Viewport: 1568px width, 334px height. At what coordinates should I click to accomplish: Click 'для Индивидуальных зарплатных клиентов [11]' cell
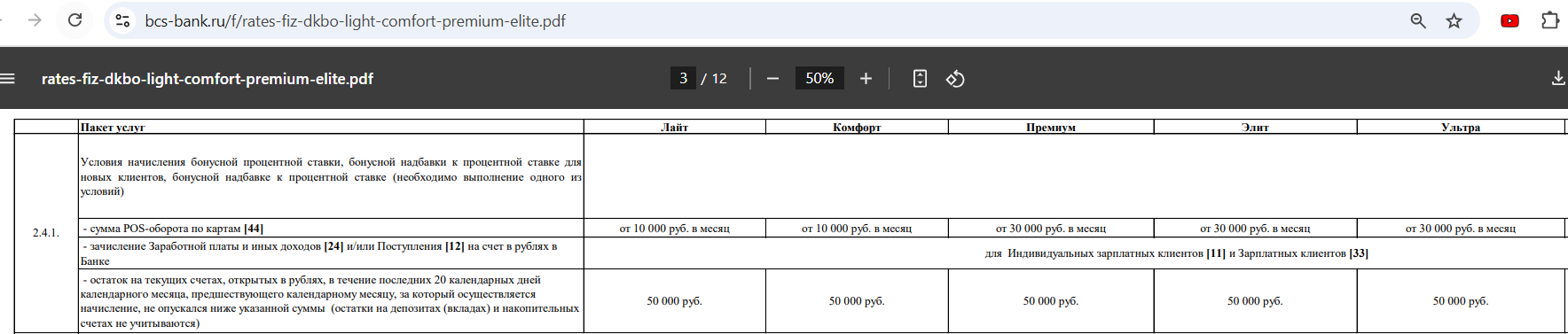point(1177,253)
